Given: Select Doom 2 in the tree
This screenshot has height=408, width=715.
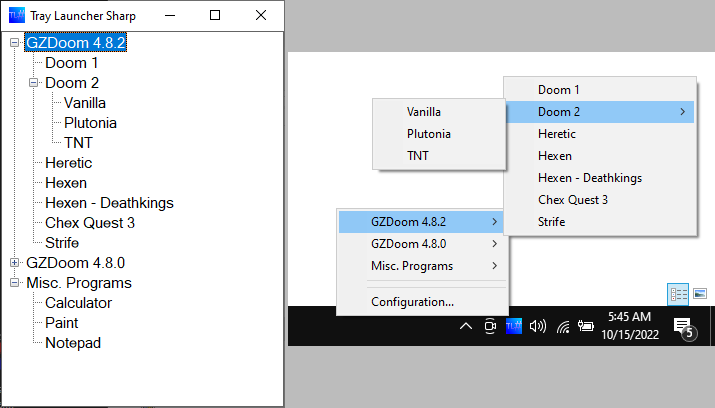Looking at the screenshot, I should point(72,83).
